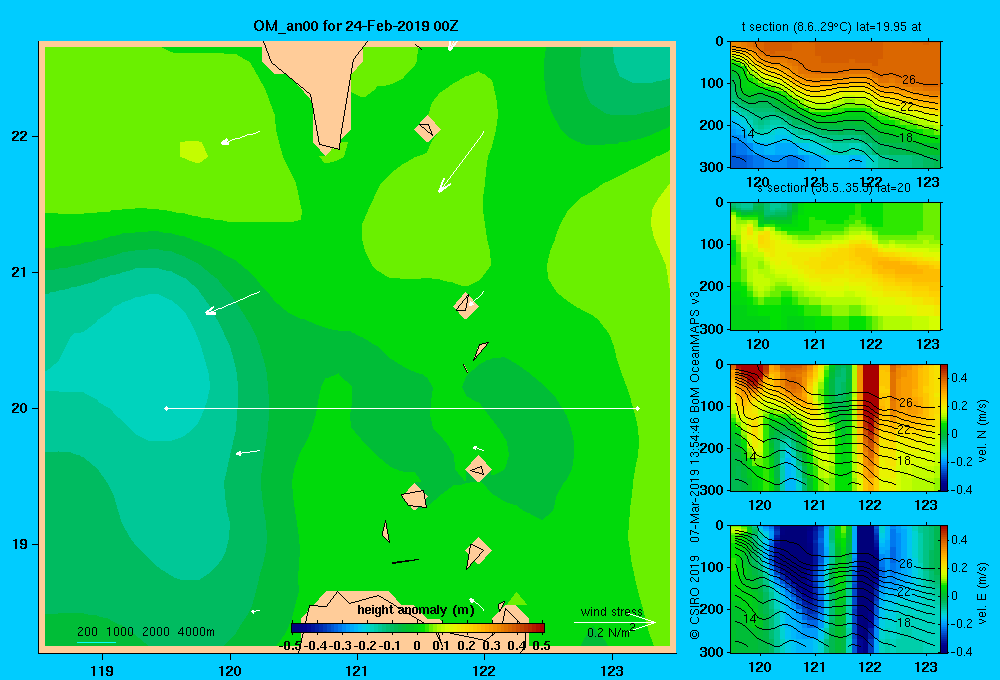1000x680 pixels.
Task: Click the "14" isotherm label in temperature section
Action: [x=748, y=133]
